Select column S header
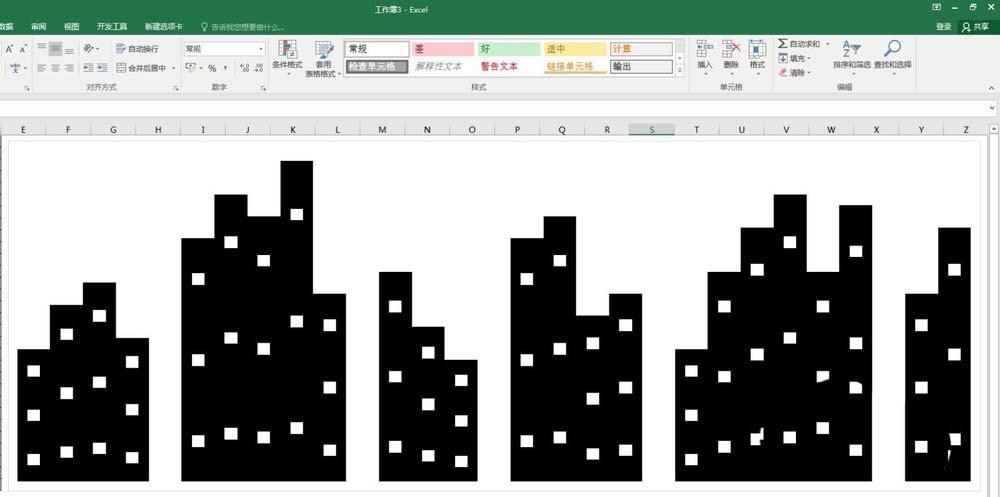 click(652, 130)
